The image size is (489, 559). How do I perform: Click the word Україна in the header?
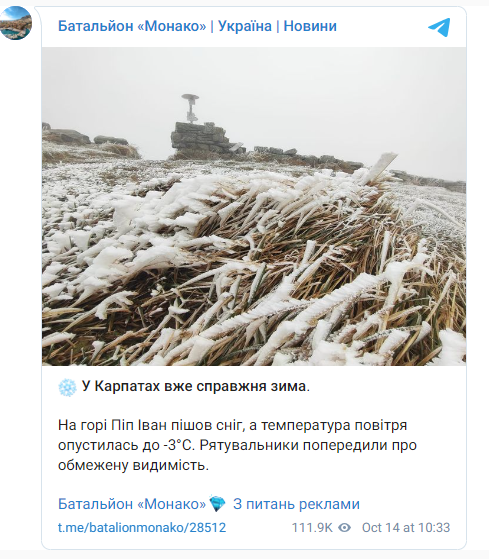coord(245,26)
